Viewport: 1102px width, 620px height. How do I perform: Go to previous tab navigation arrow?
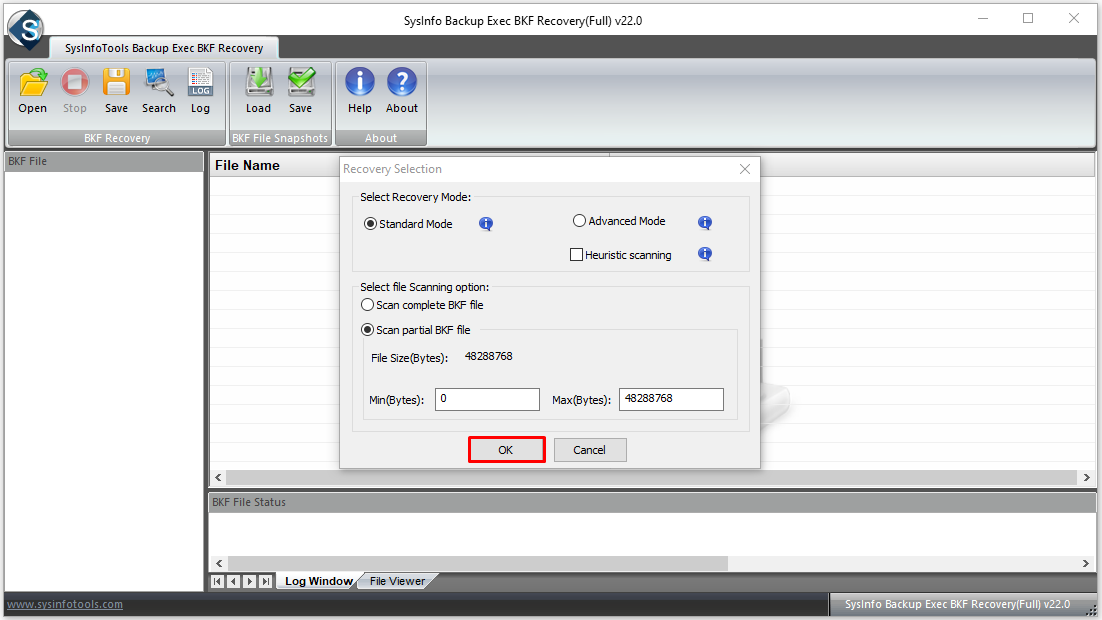(233, 581)
